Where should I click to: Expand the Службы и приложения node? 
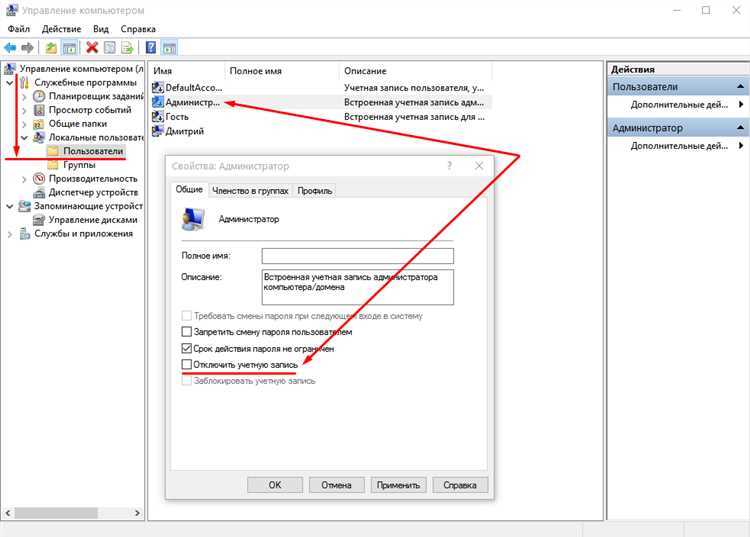click(10, 234)
